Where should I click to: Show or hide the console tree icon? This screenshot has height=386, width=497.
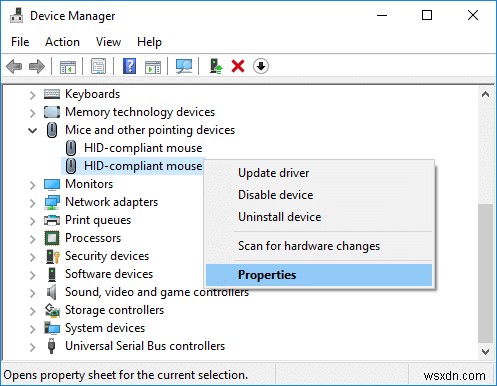pos(68,66)
